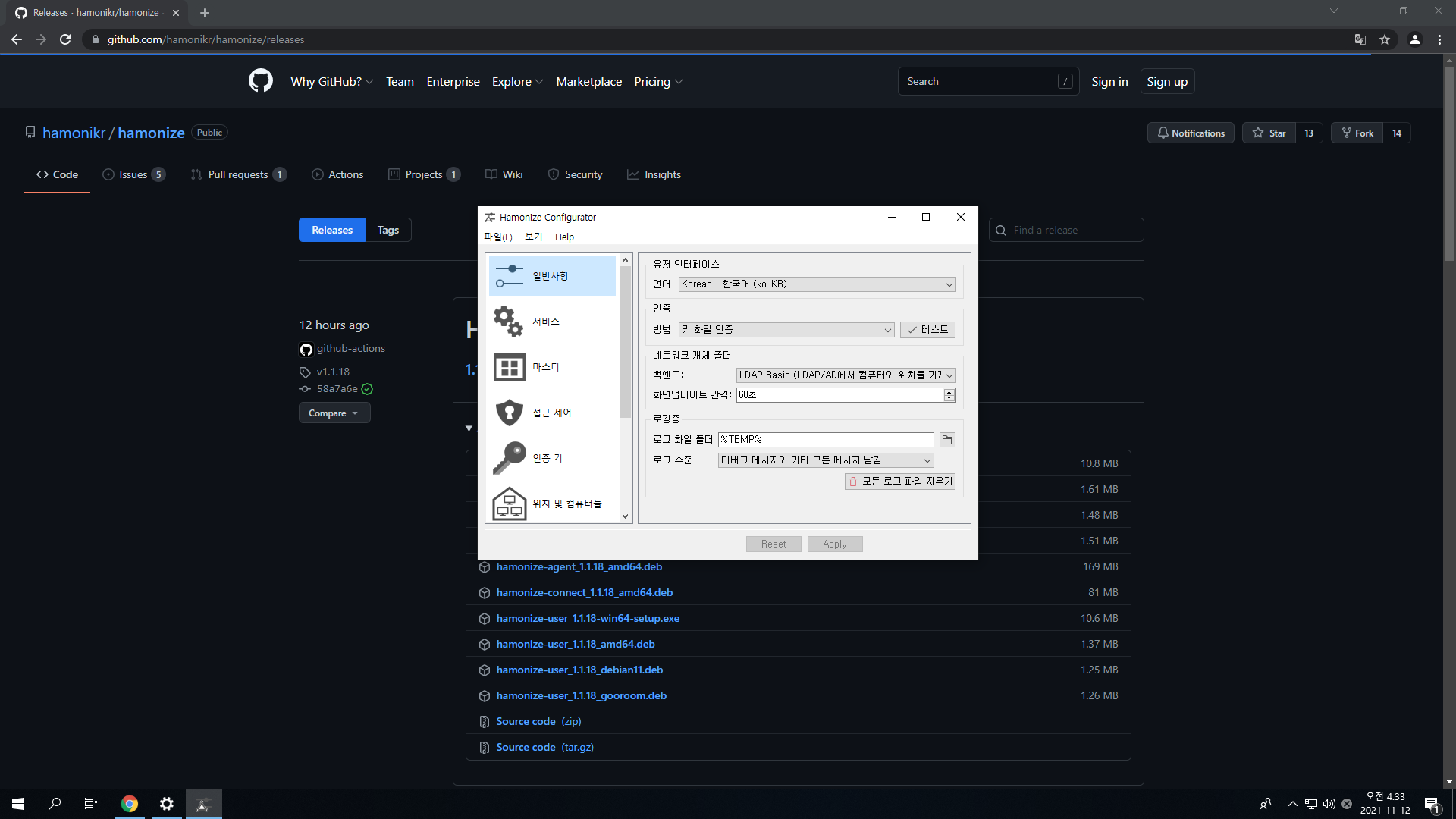Image resolution: width=1456 pixels, height=819 pixels.
Task: Click Hamonize Configurator taskbar icon
Action: (203, 804)
